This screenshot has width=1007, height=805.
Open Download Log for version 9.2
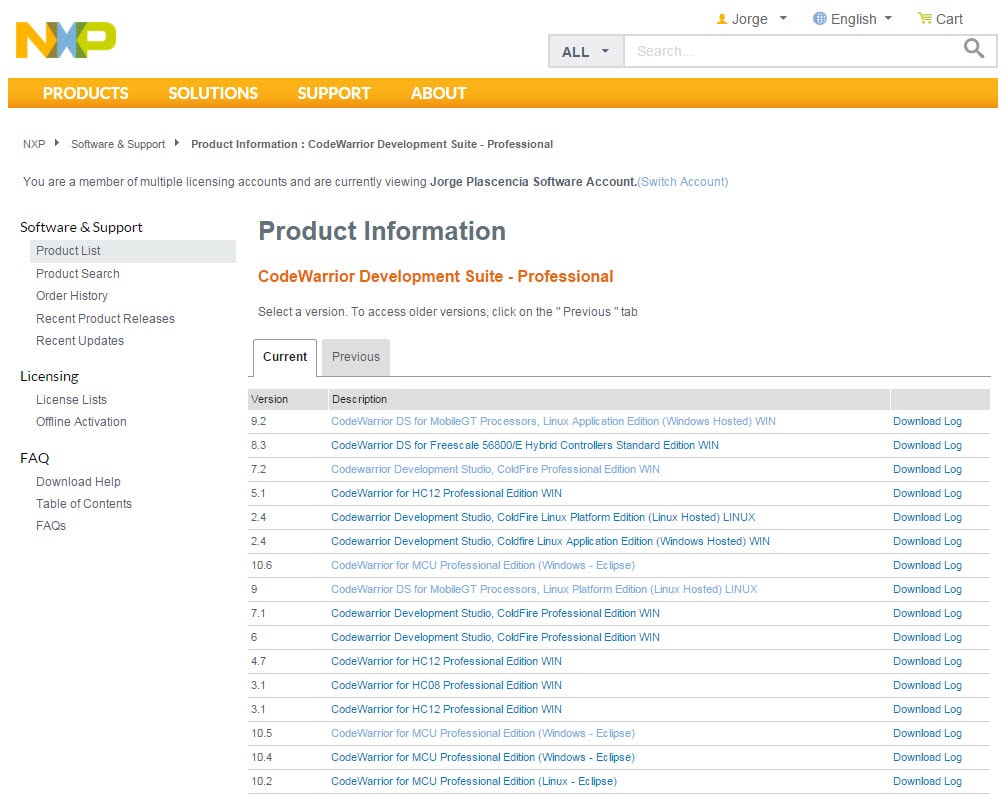click(927, 422)
